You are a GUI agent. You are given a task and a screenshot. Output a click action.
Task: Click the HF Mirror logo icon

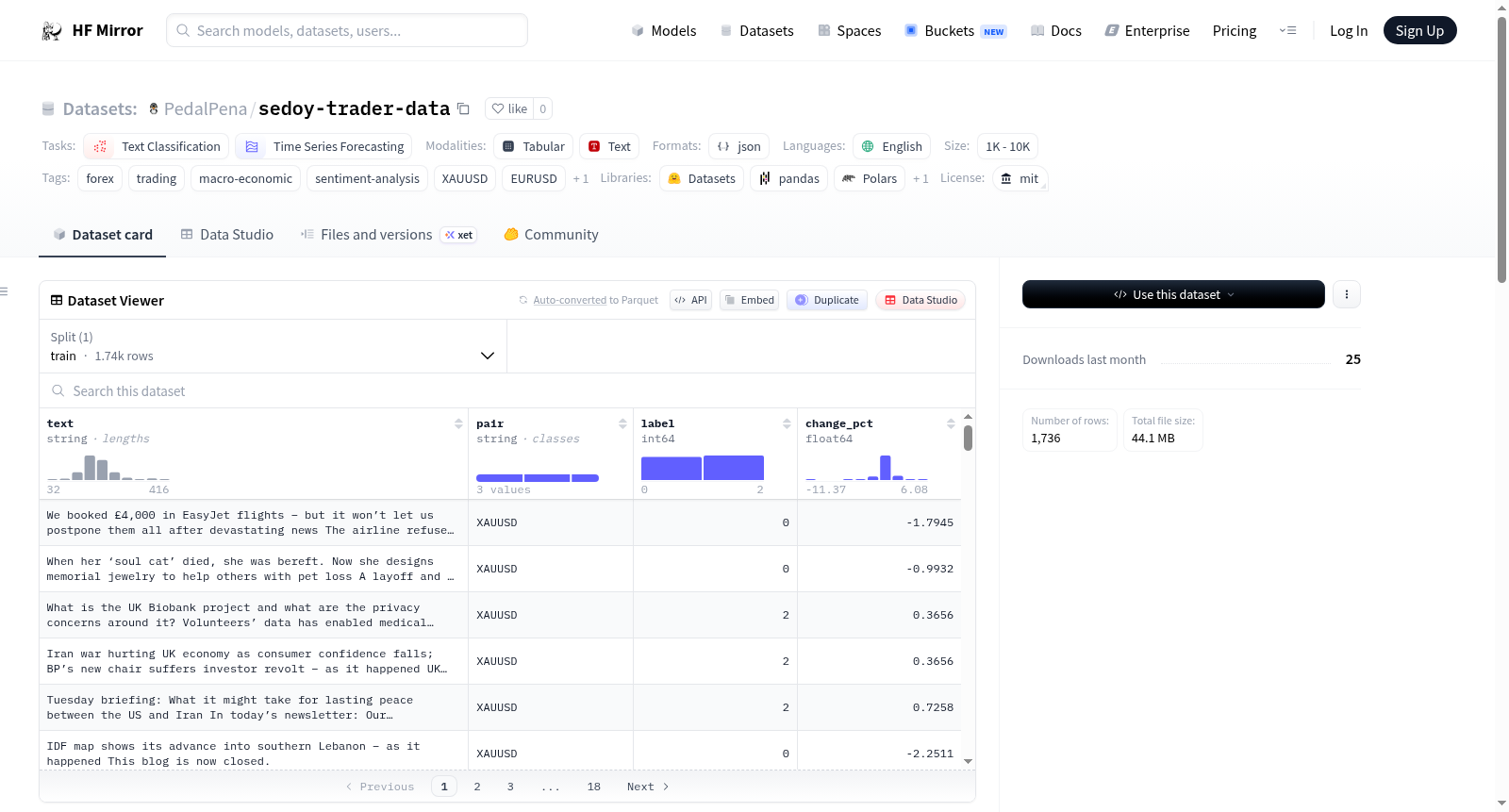click(52, 31)
